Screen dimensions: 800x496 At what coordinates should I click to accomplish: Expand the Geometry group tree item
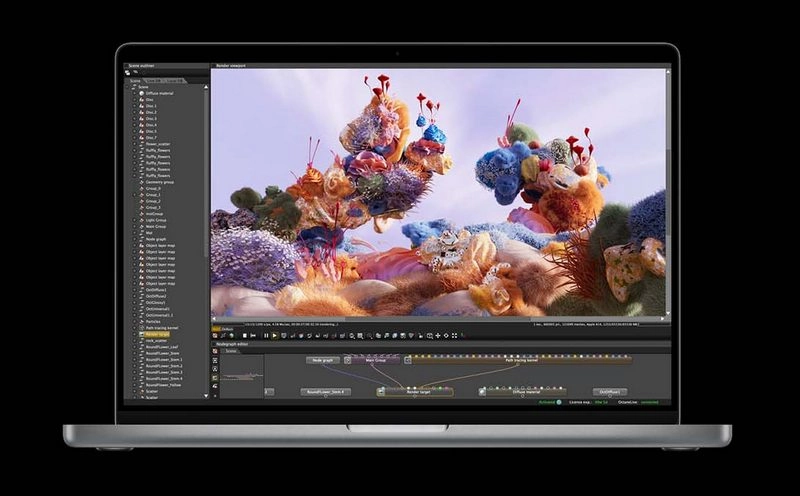tap(135, 182)
